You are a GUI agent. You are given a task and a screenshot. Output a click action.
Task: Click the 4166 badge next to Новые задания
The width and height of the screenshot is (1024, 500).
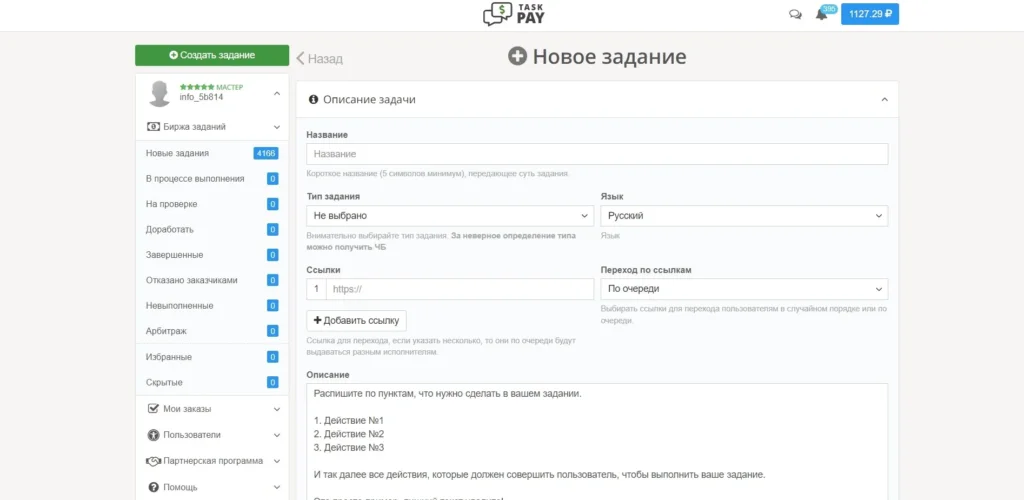(266, 153)
